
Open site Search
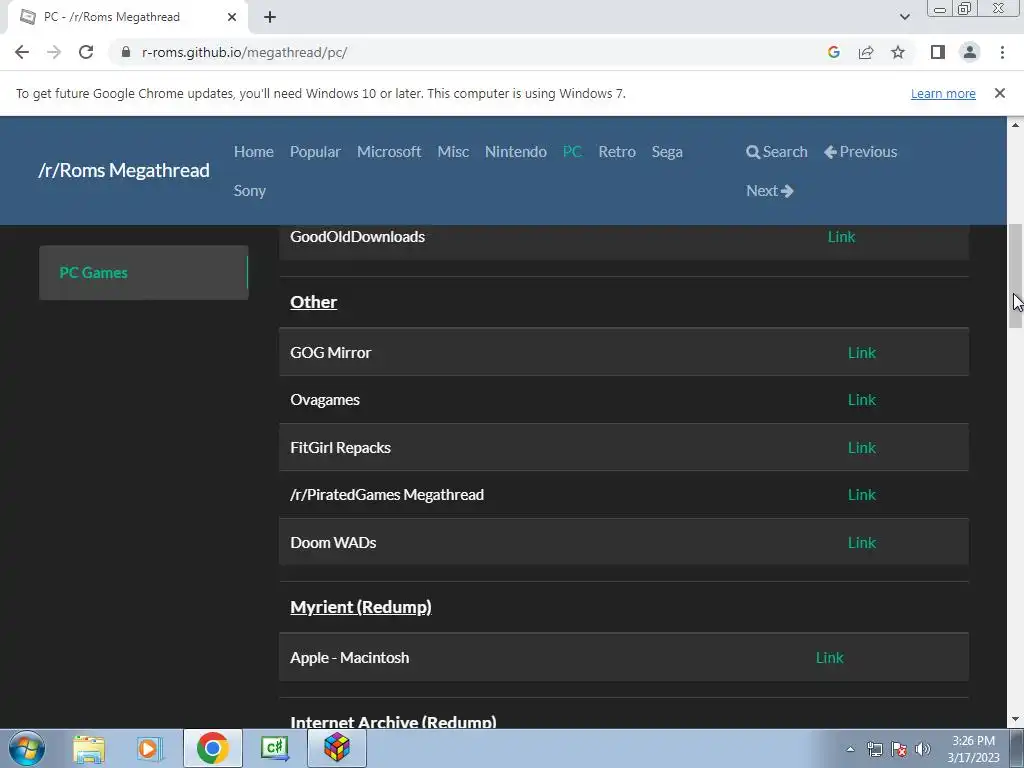coord(777,152)
